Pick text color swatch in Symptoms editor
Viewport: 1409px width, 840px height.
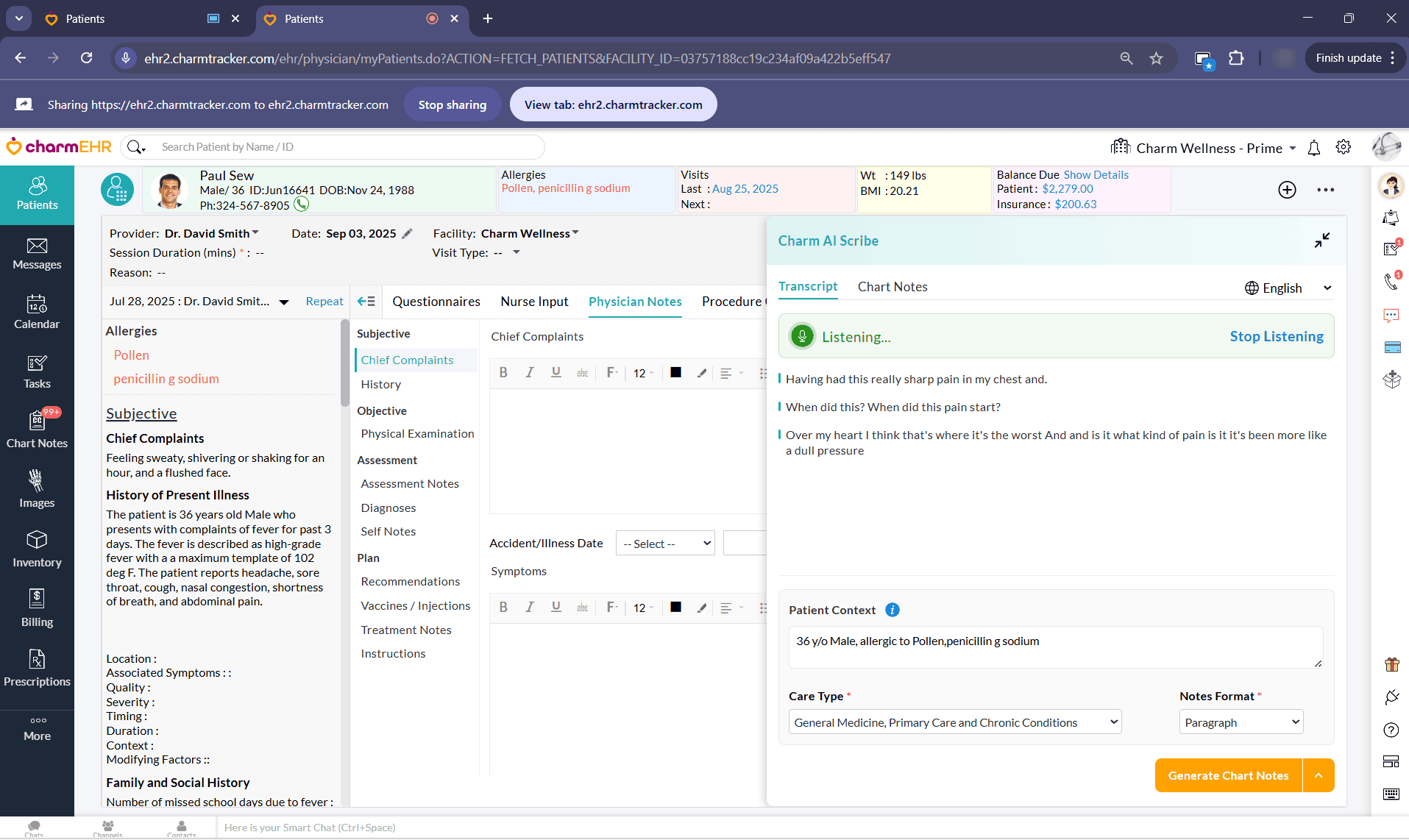[x=675, y=608]
